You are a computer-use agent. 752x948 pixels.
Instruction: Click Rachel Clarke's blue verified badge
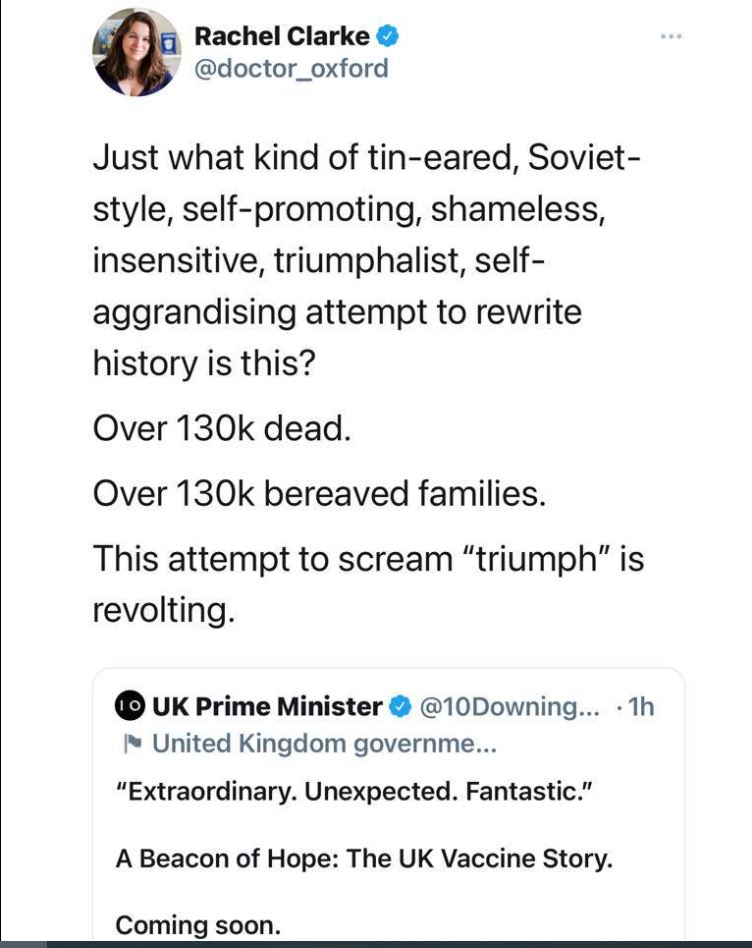pos(388,37)
